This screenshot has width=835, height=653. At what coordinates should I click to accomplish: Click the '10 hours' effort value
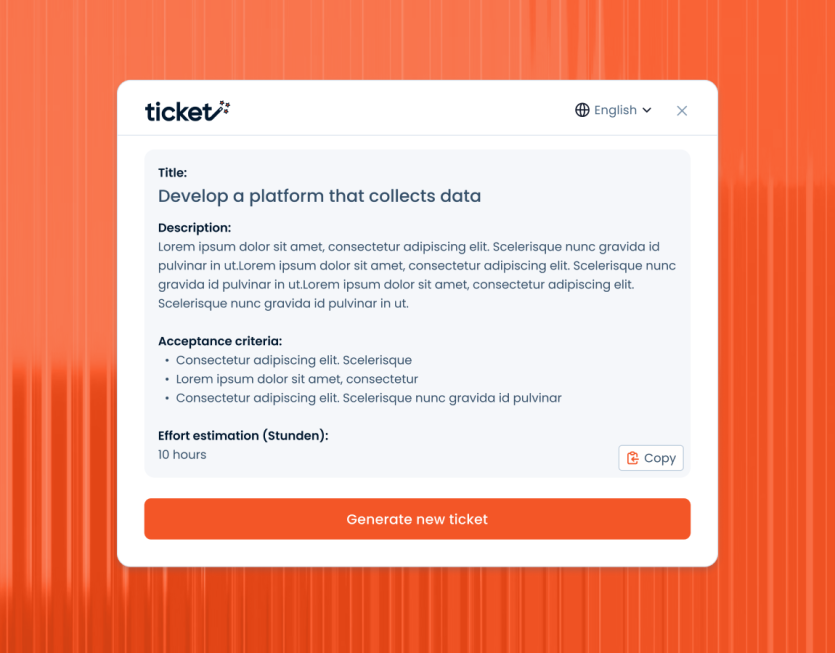coord(182,455)
